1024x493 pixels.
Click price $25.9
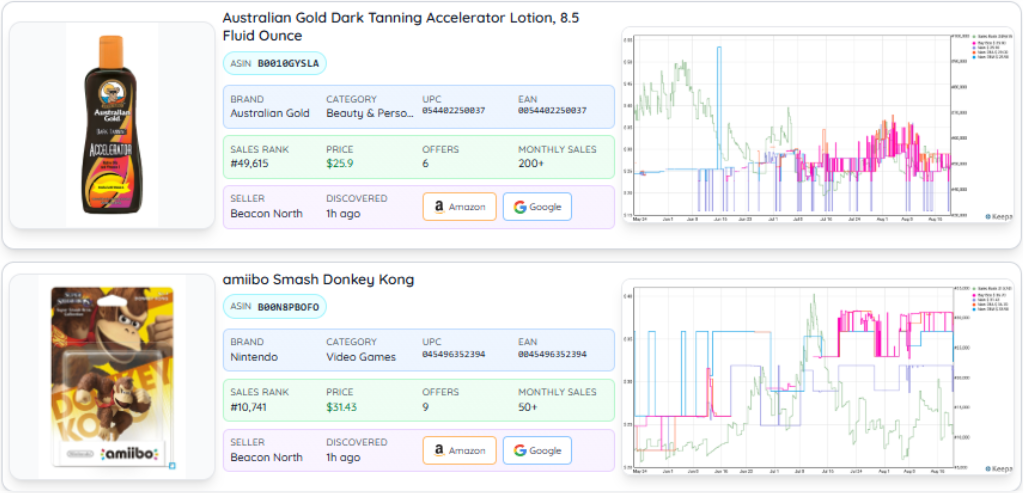pos(340,163)
